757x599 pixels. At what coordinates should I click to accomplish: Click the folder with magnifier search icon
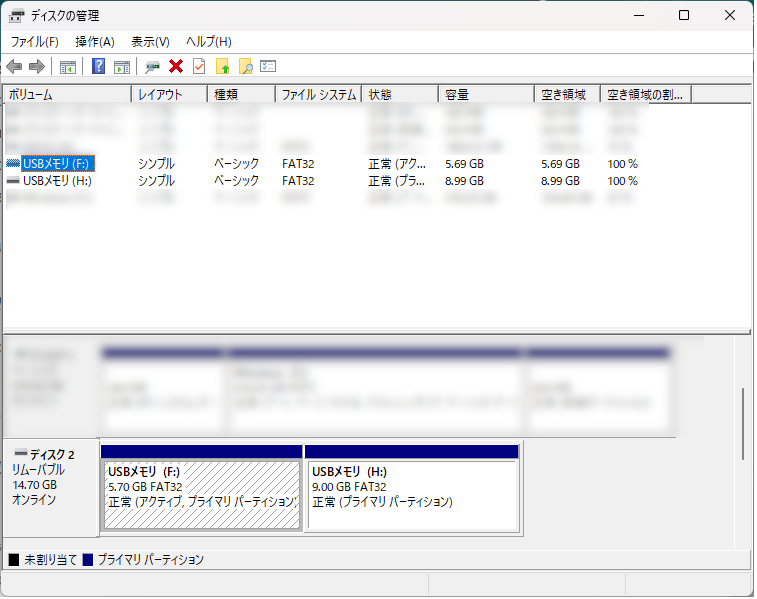pyautogui.click(x=246, y=66)
